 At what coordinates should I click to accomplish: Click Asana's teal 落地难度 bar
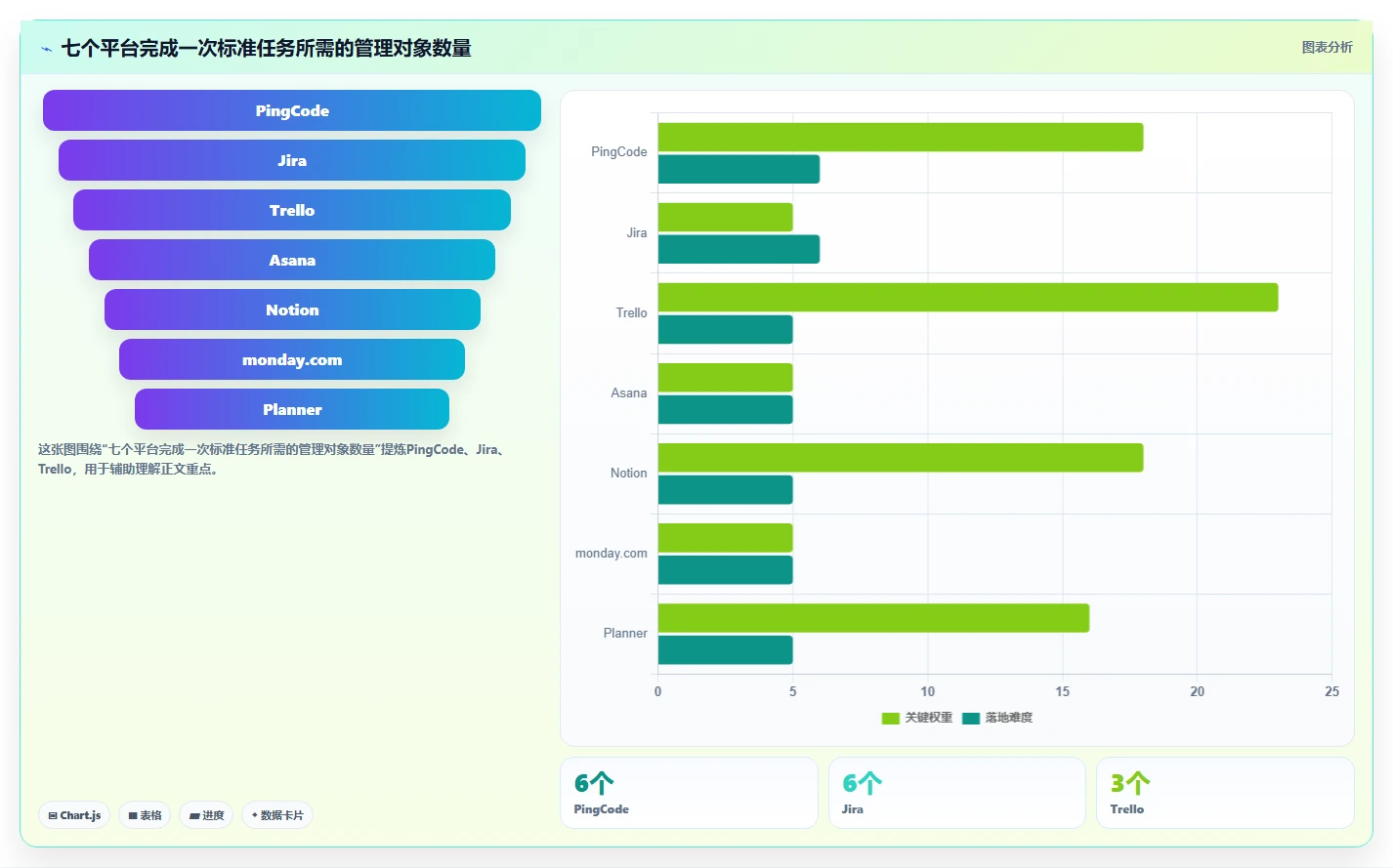[x=725, y=409]
